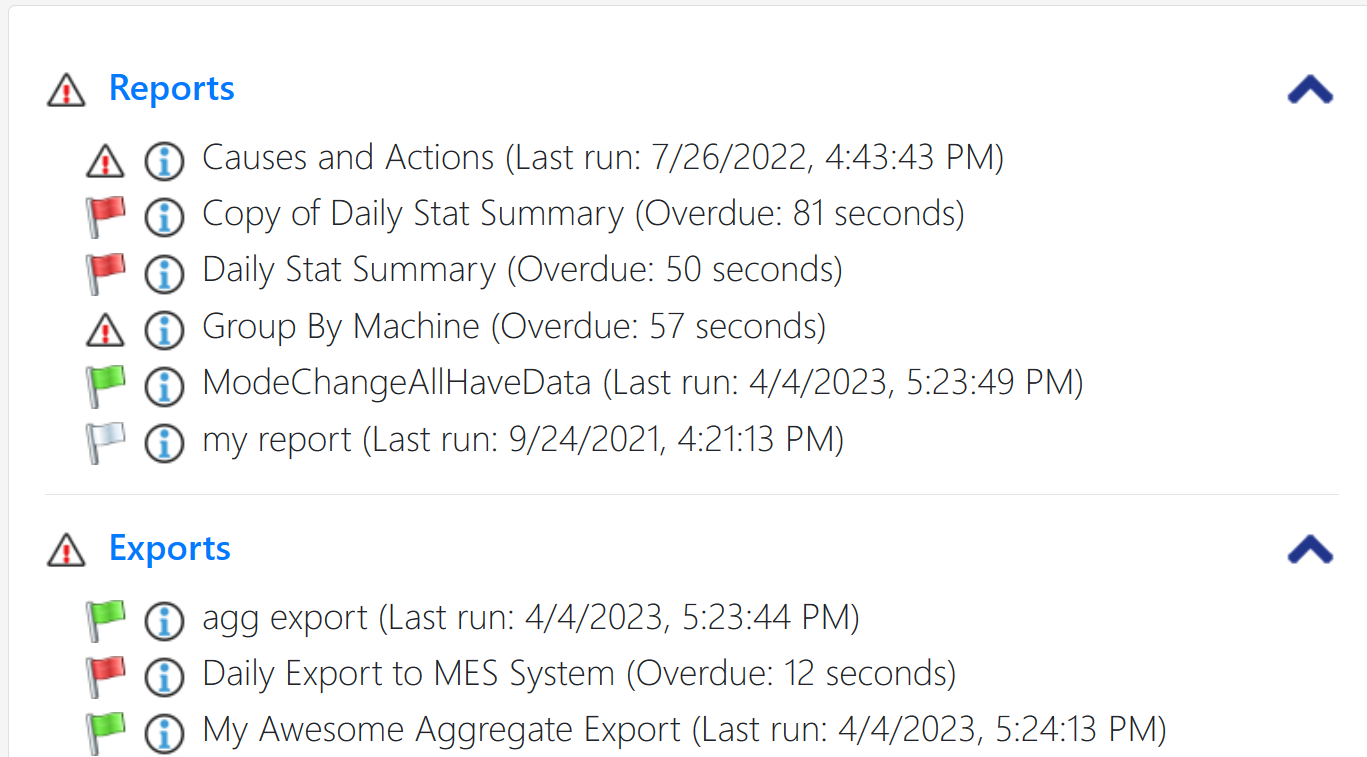The height and width of the screenshot is (757, 1367).
Task: Click warning triangle beside Exports heading
Action: 66,550
